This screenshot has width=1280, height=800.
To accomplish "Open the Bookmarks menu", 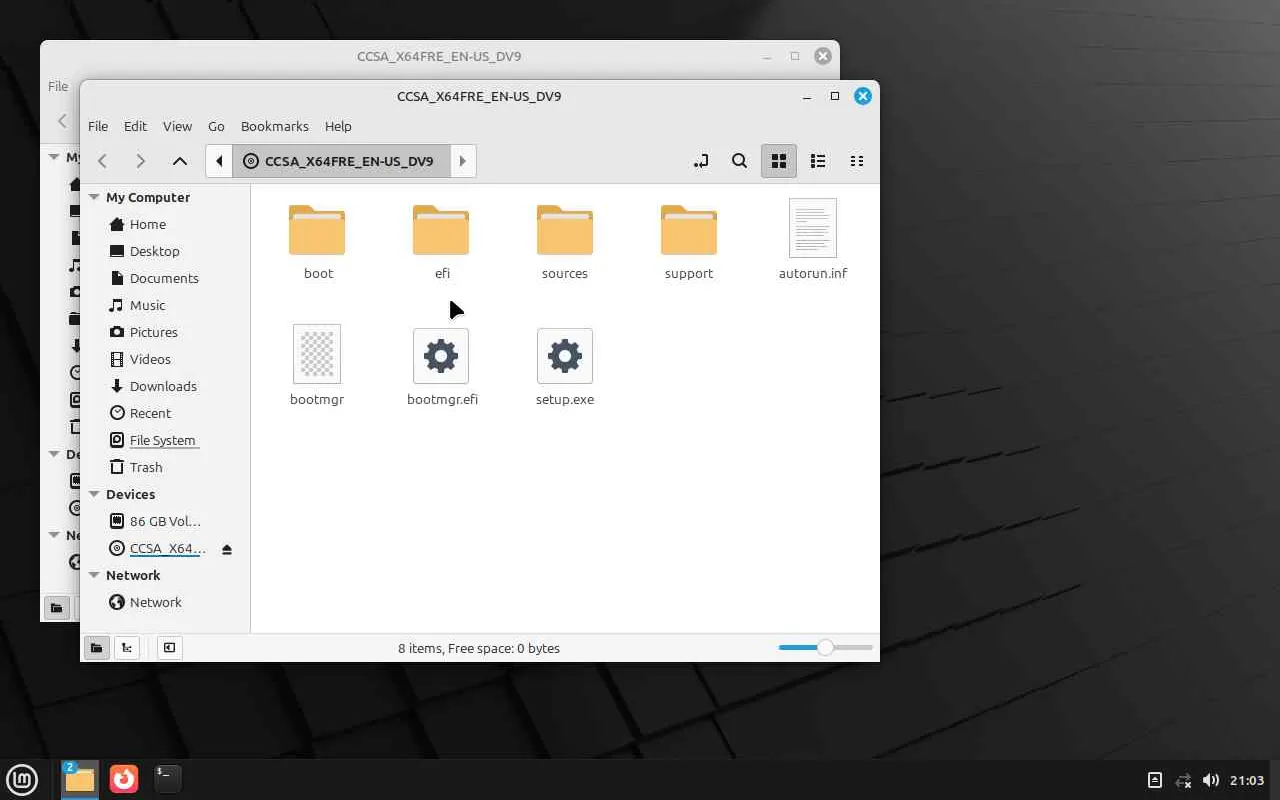I will point(275,126).
